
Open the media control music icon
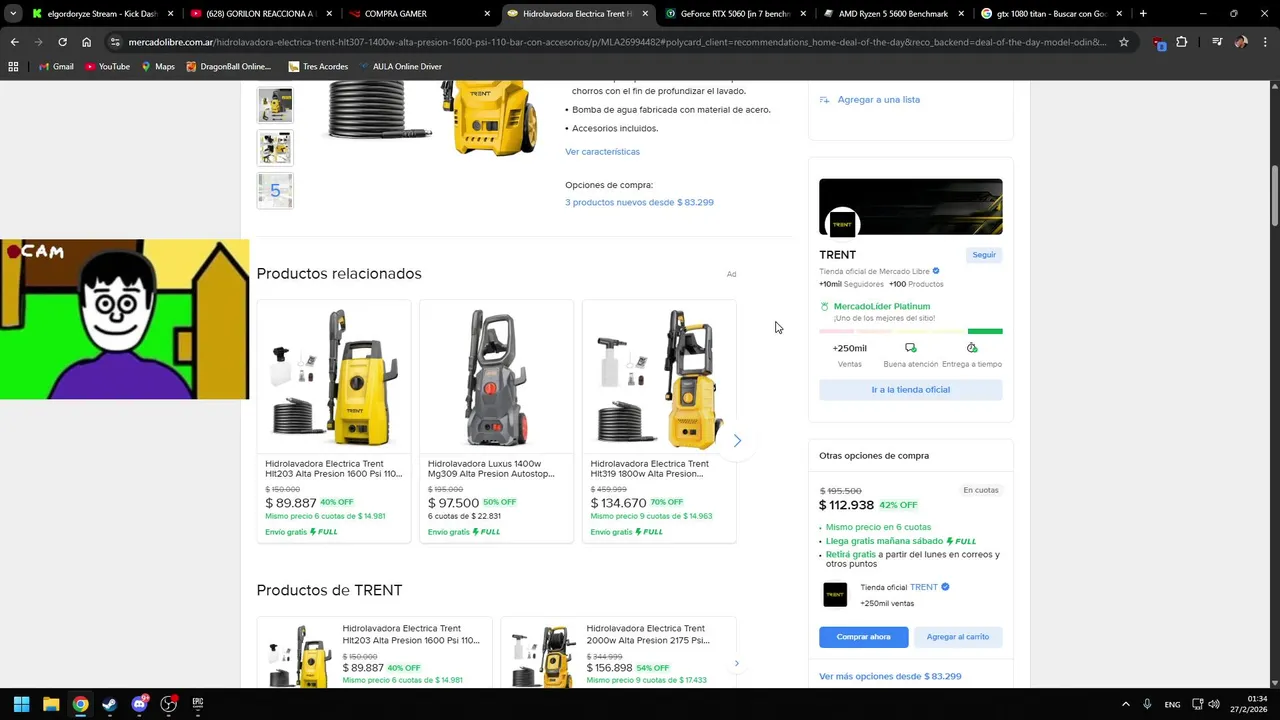[1217, 42]
